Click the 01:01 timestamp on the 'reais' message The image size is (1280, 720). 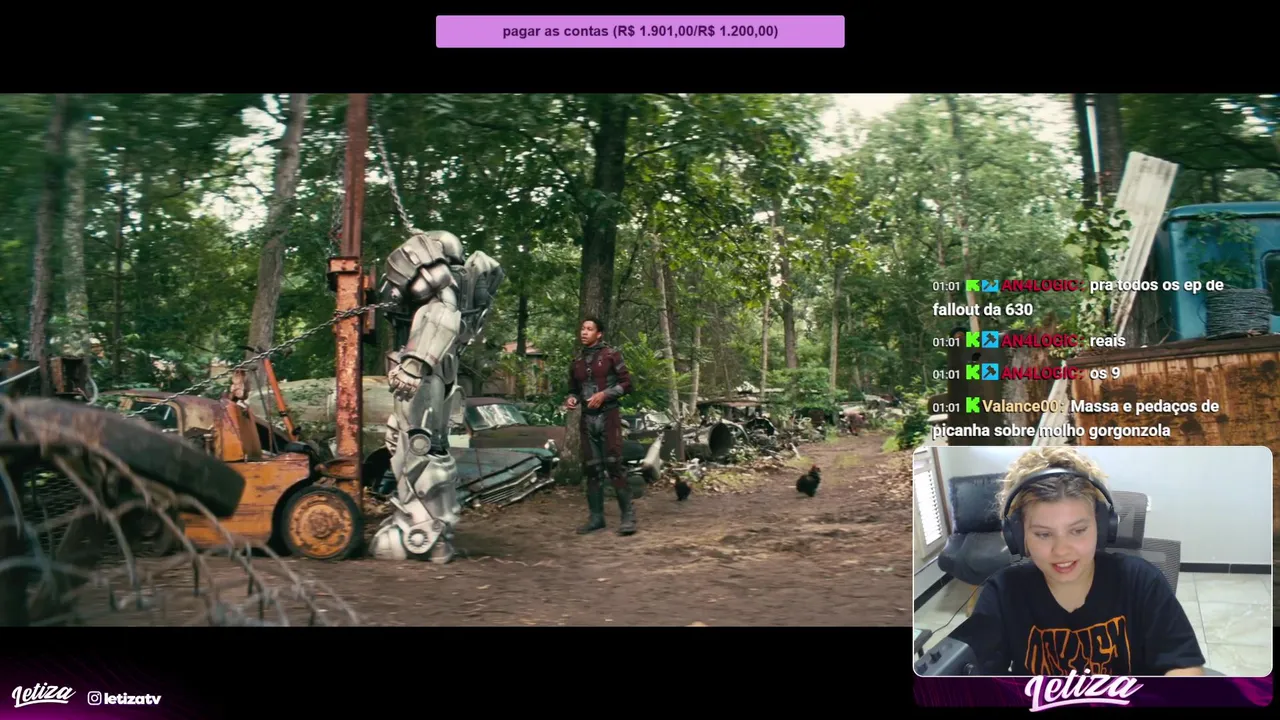tap(946, 342)
